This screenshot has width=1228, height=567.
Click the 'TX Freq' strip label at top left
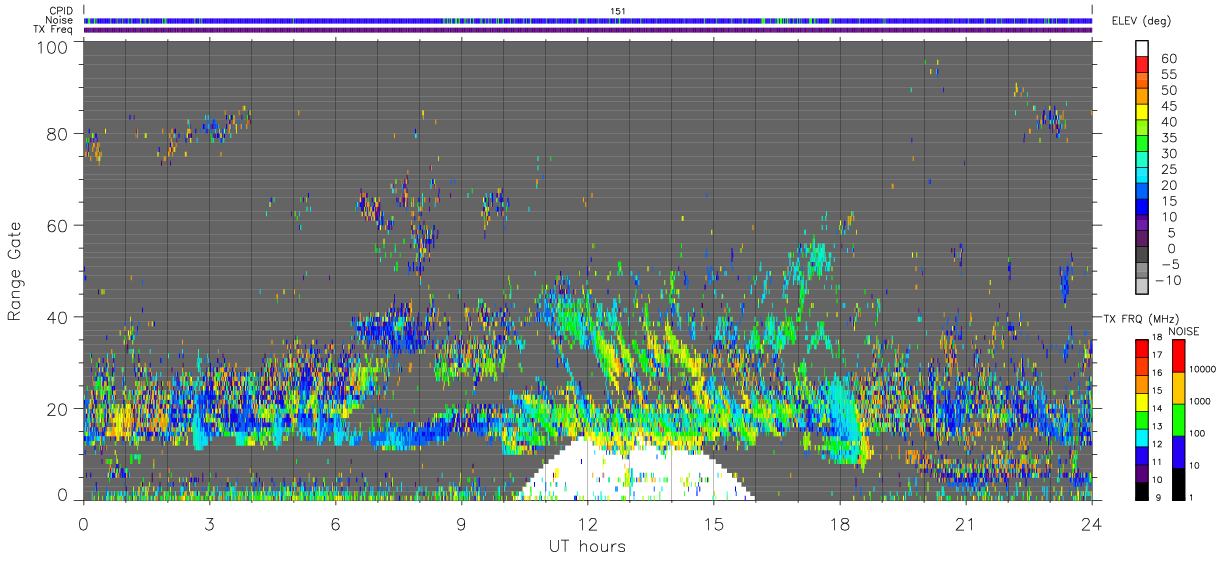click(x=53, y=29)
